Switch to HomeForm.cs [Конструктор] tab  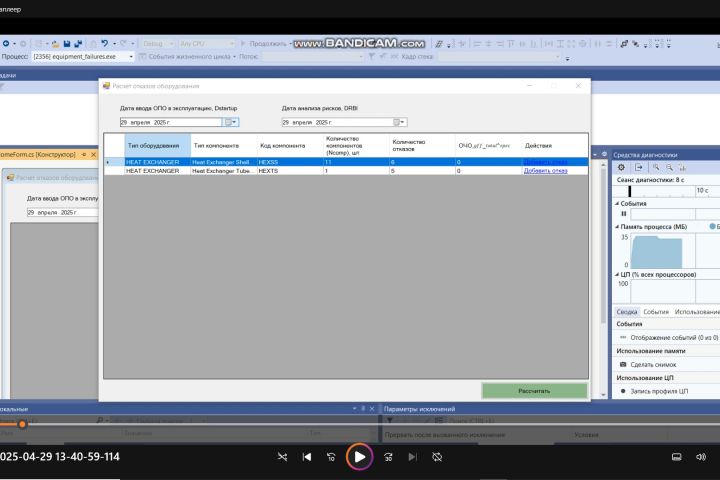[38, 155]
